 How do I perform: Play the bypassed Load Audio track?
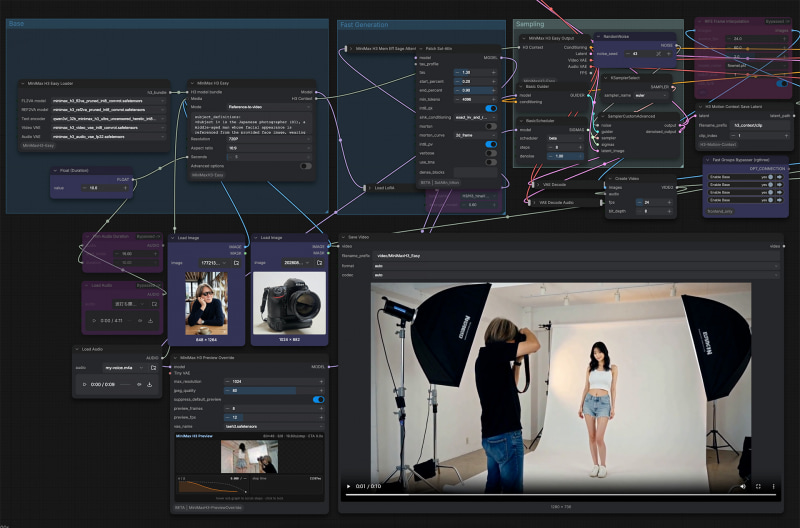pos(94,321)
